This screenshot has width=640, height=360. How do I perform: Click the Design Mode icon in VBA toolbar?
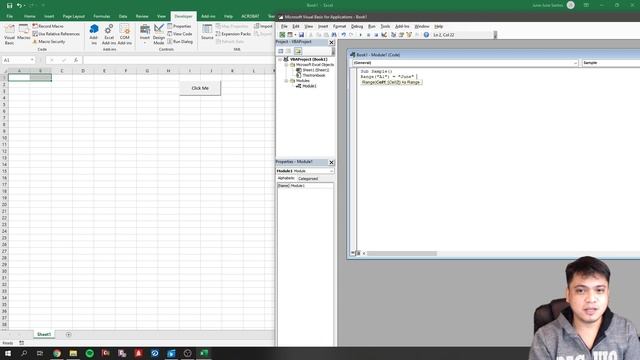point(384,35)
